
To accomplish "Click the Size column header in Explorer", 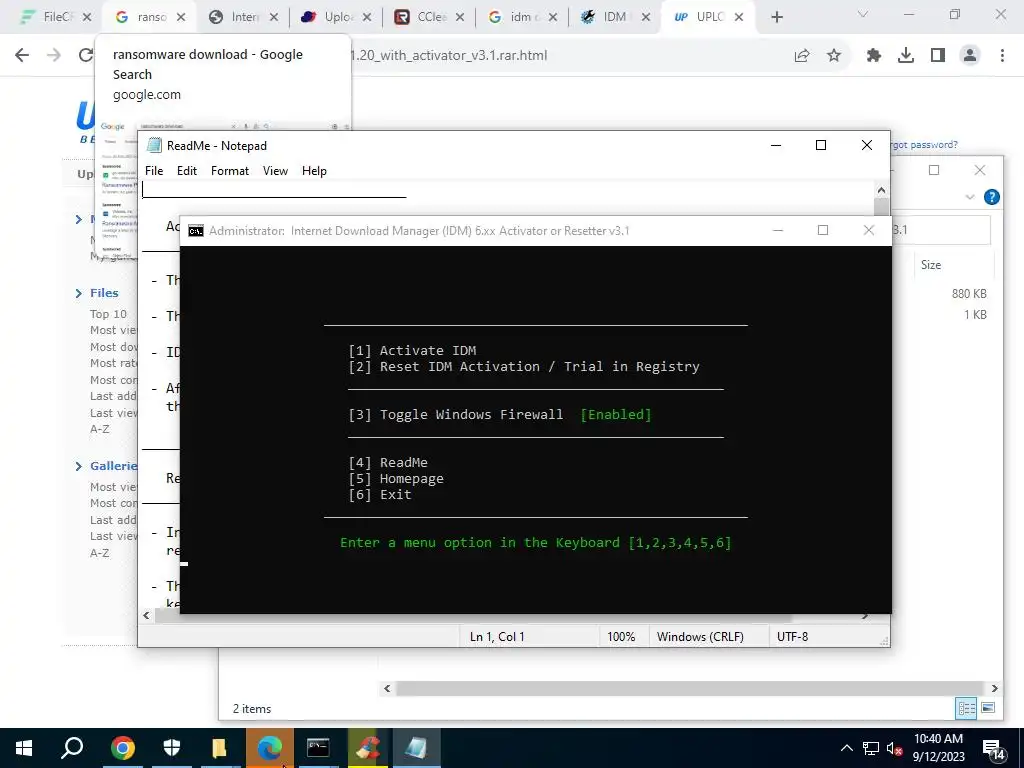I will (x=931, y=264).
